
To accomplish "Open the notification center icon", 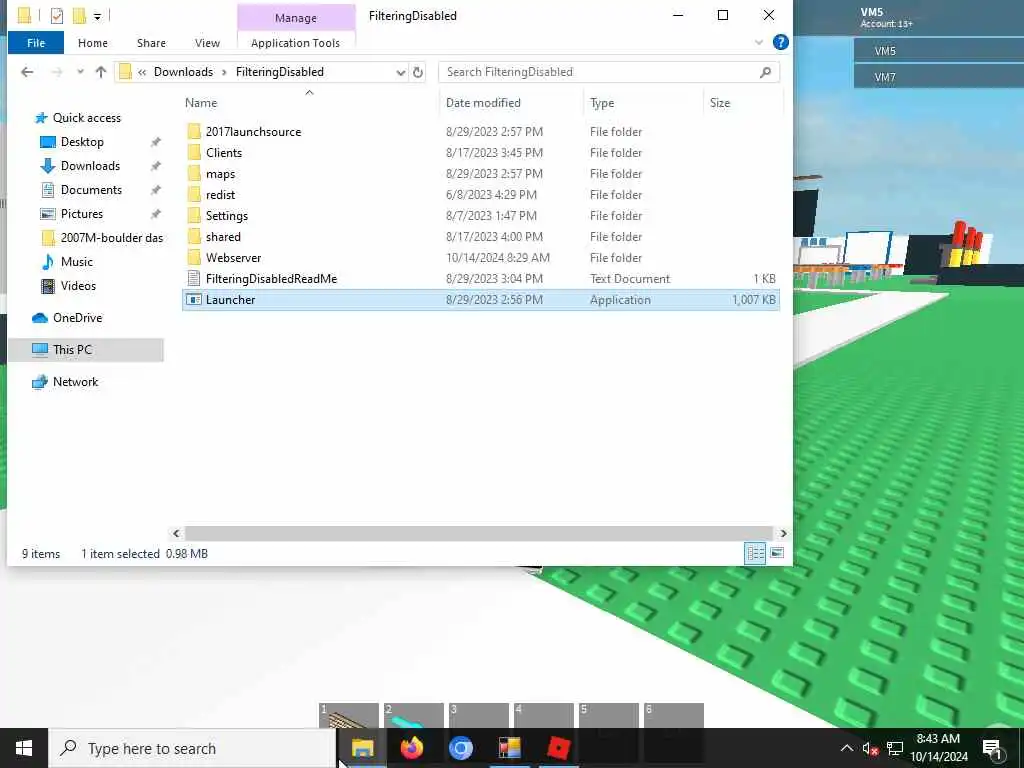I will (991, 749).
